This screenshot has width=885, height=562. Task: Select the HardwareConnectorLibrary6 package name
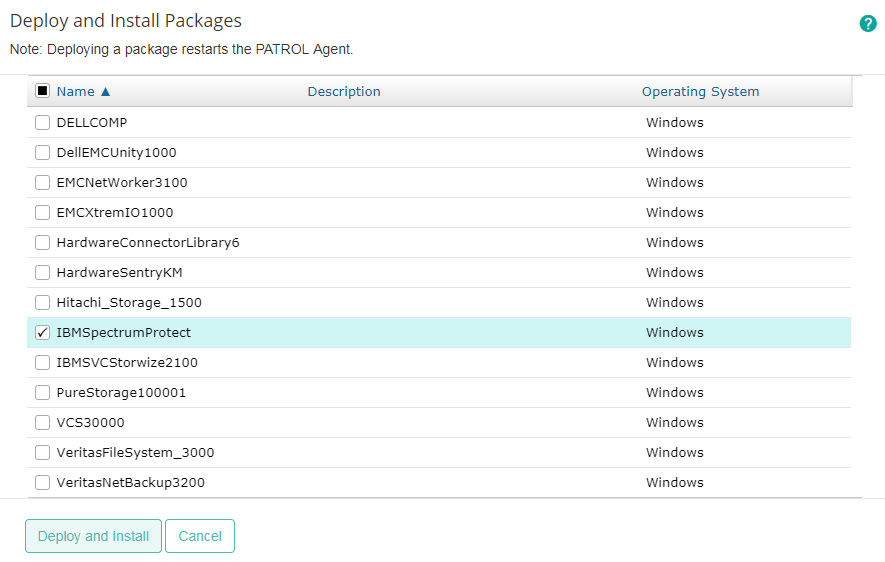[x=148, y=242]
